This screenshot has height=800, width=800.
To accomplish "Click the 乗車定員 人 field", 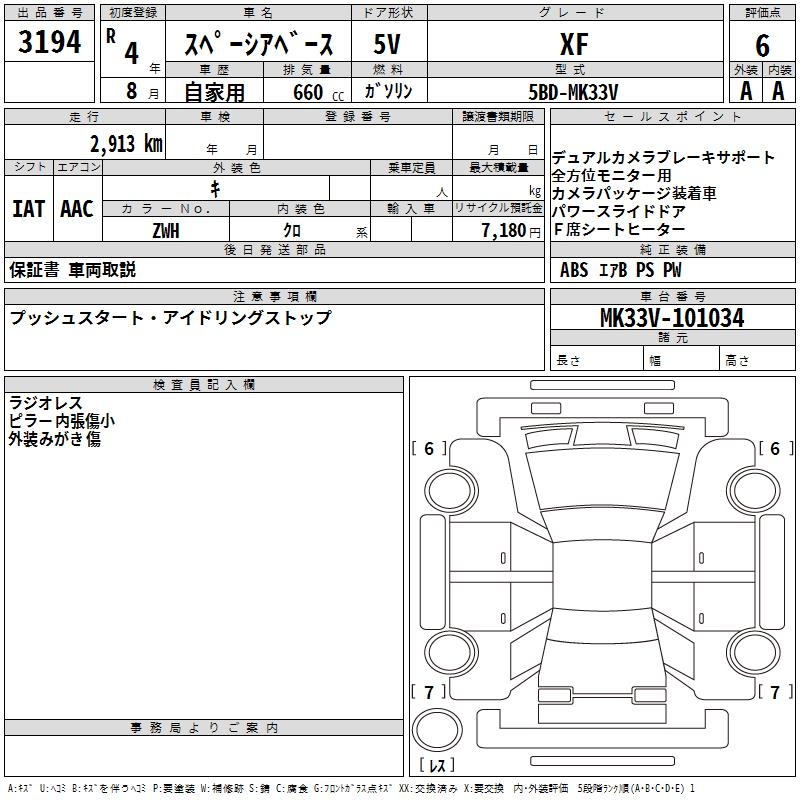I will point(411,187).
